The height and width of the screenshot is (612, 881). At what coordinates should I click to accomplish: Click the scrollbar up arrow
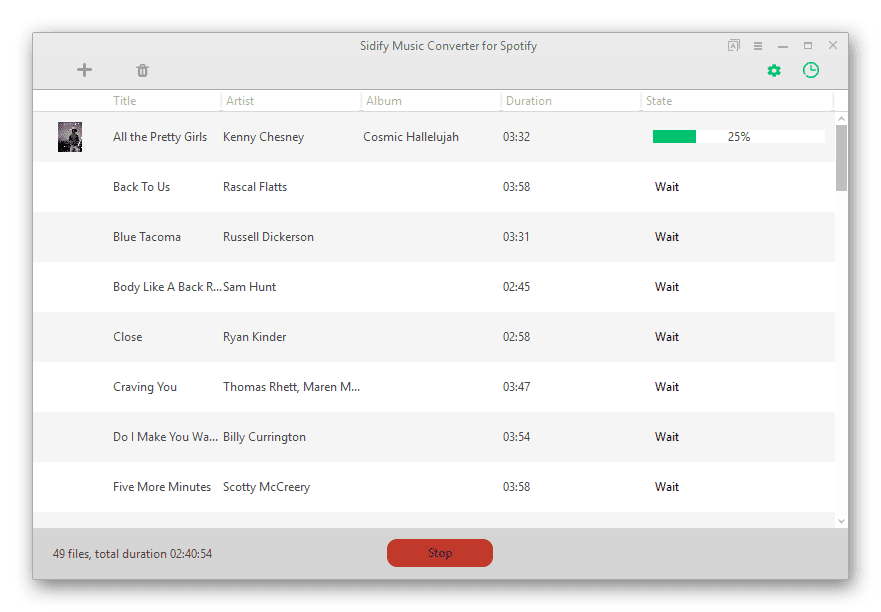pyautogui.click(x=841, y=119)
